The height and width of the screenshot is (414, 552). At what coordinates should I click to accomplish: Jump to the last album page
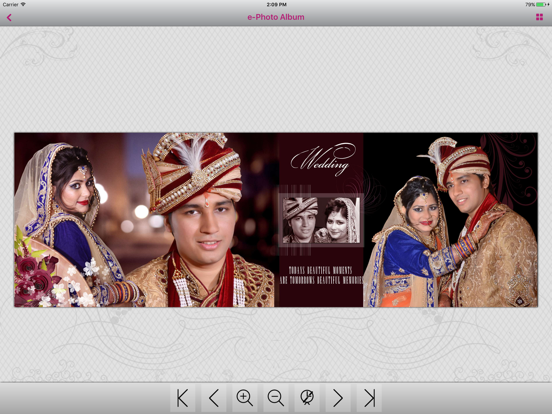[x=369, y=398]
